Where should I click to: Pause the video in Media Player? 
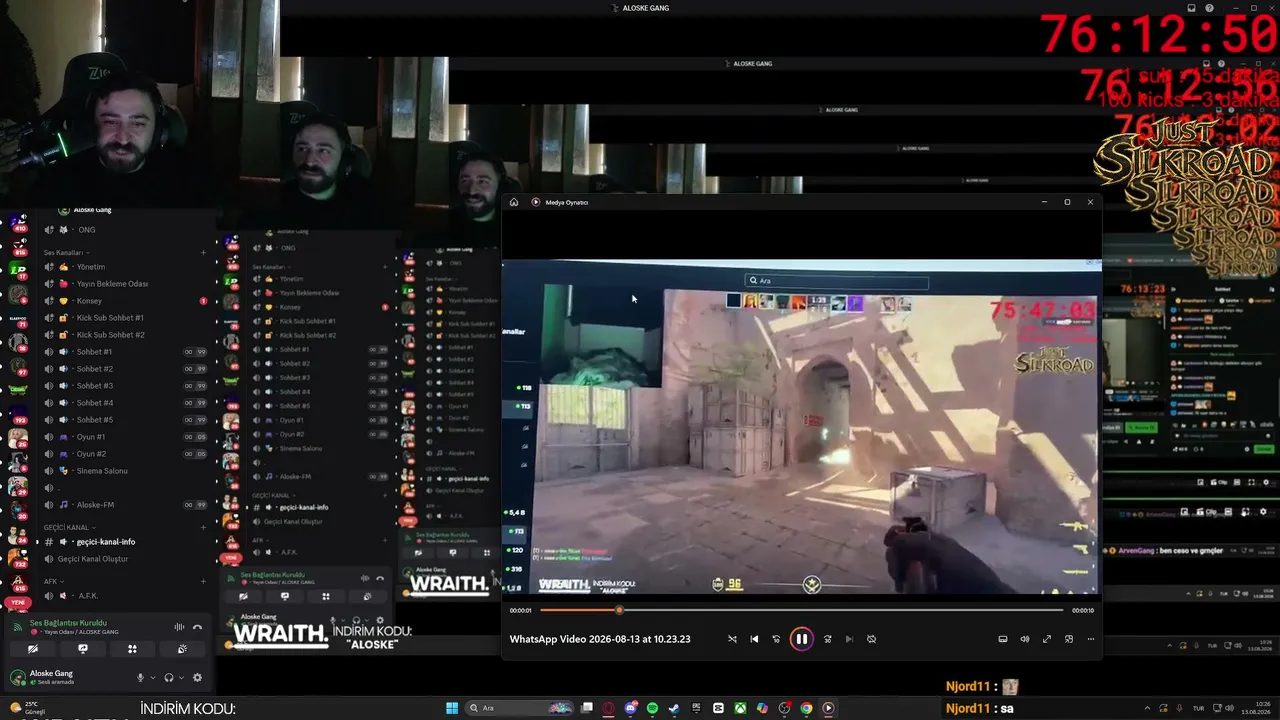(801, 639)
